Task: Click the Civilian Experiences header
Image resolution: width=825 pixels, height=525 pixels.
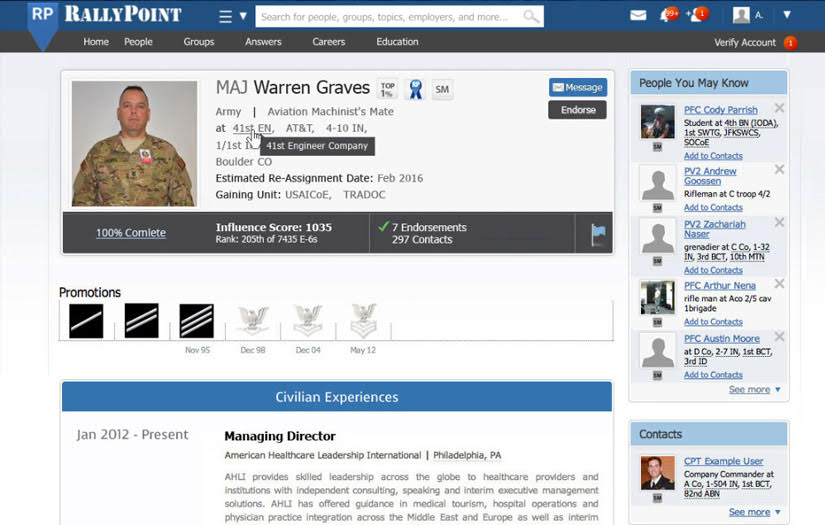Action: tap(337, 397)
